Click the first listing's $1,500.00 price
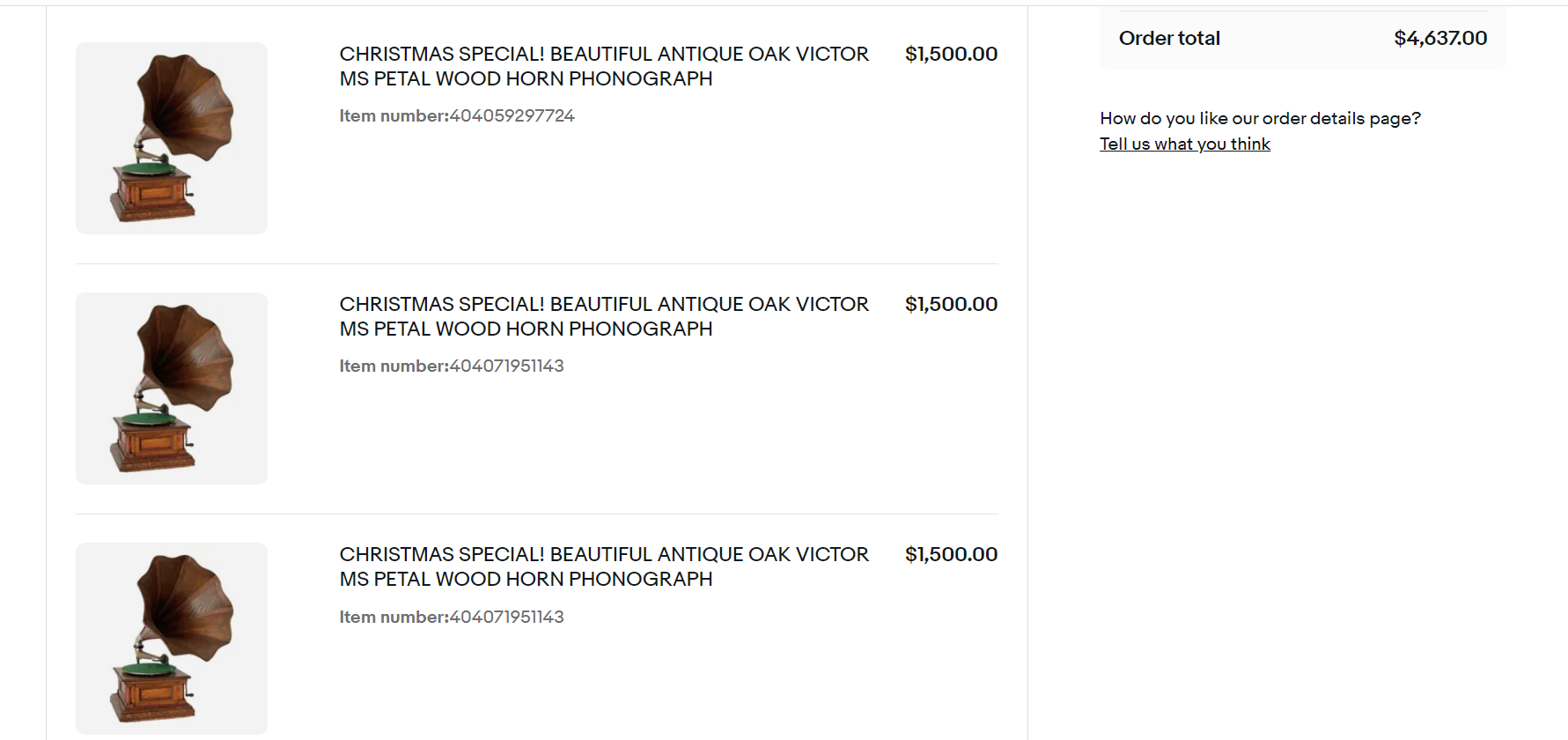This screenshot has height=740, width=1568. [x=951, y=54]
